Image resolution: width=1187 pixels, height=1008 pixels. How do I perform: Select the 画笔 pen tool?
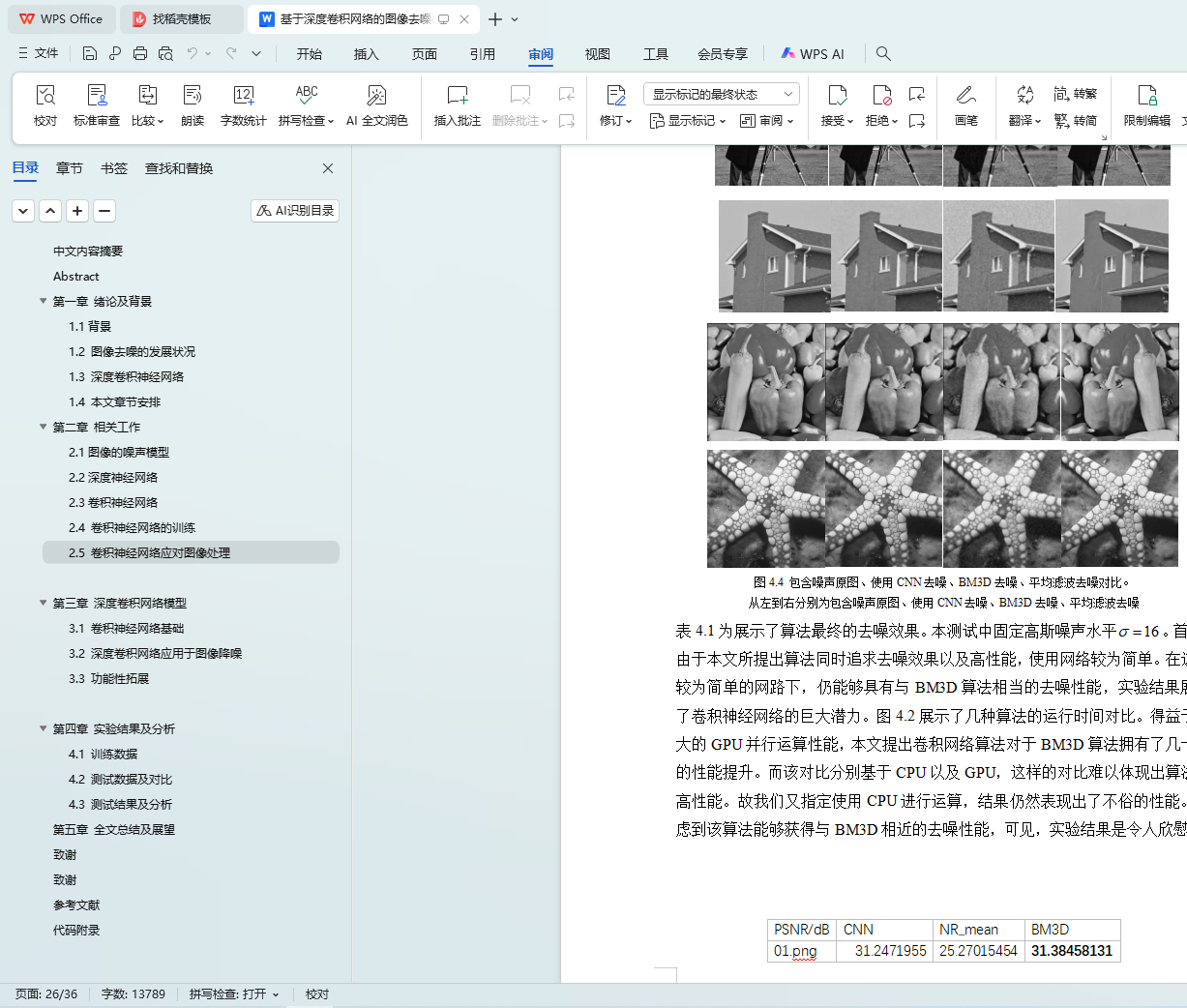965,105
